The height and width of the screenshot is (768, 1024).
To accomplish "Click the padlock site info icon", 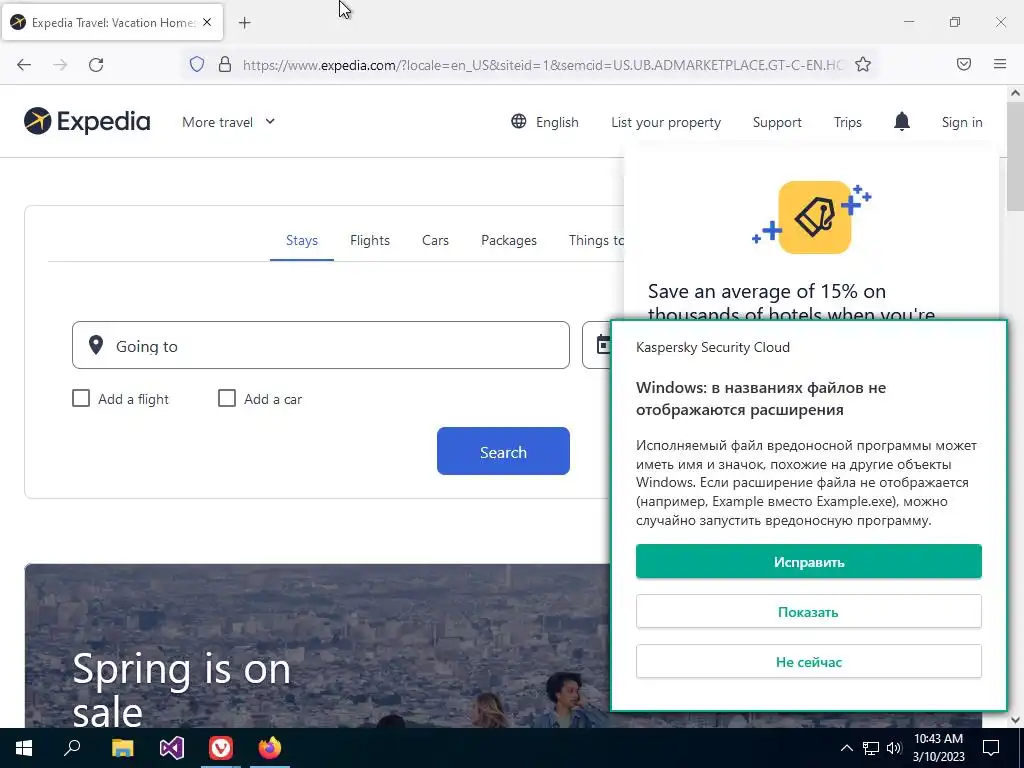I will tap(225, 64).
